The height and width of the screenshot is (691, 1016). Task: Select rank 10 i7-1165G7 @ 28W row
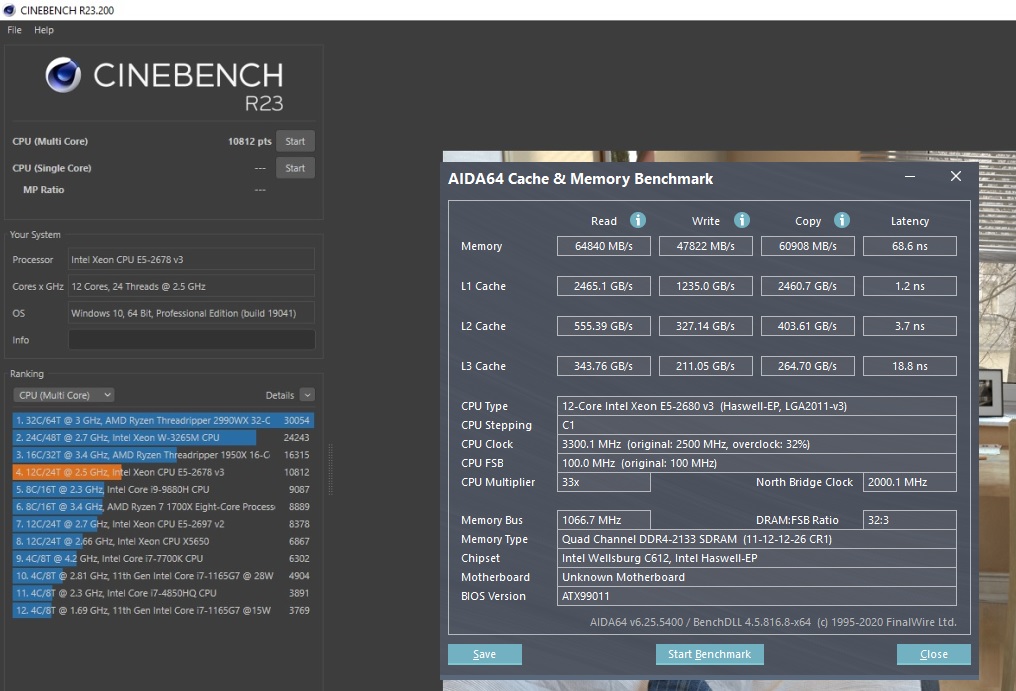pos(163,576)
